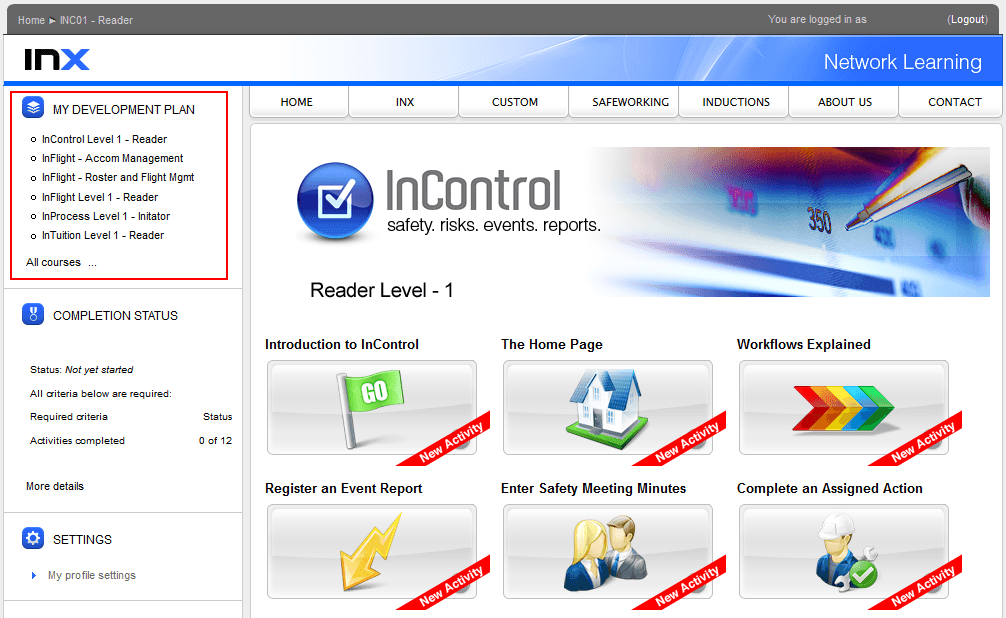1006x618 pixels.
Task: Open InFlight - Accom Management course
Action: tap(112, 159)
